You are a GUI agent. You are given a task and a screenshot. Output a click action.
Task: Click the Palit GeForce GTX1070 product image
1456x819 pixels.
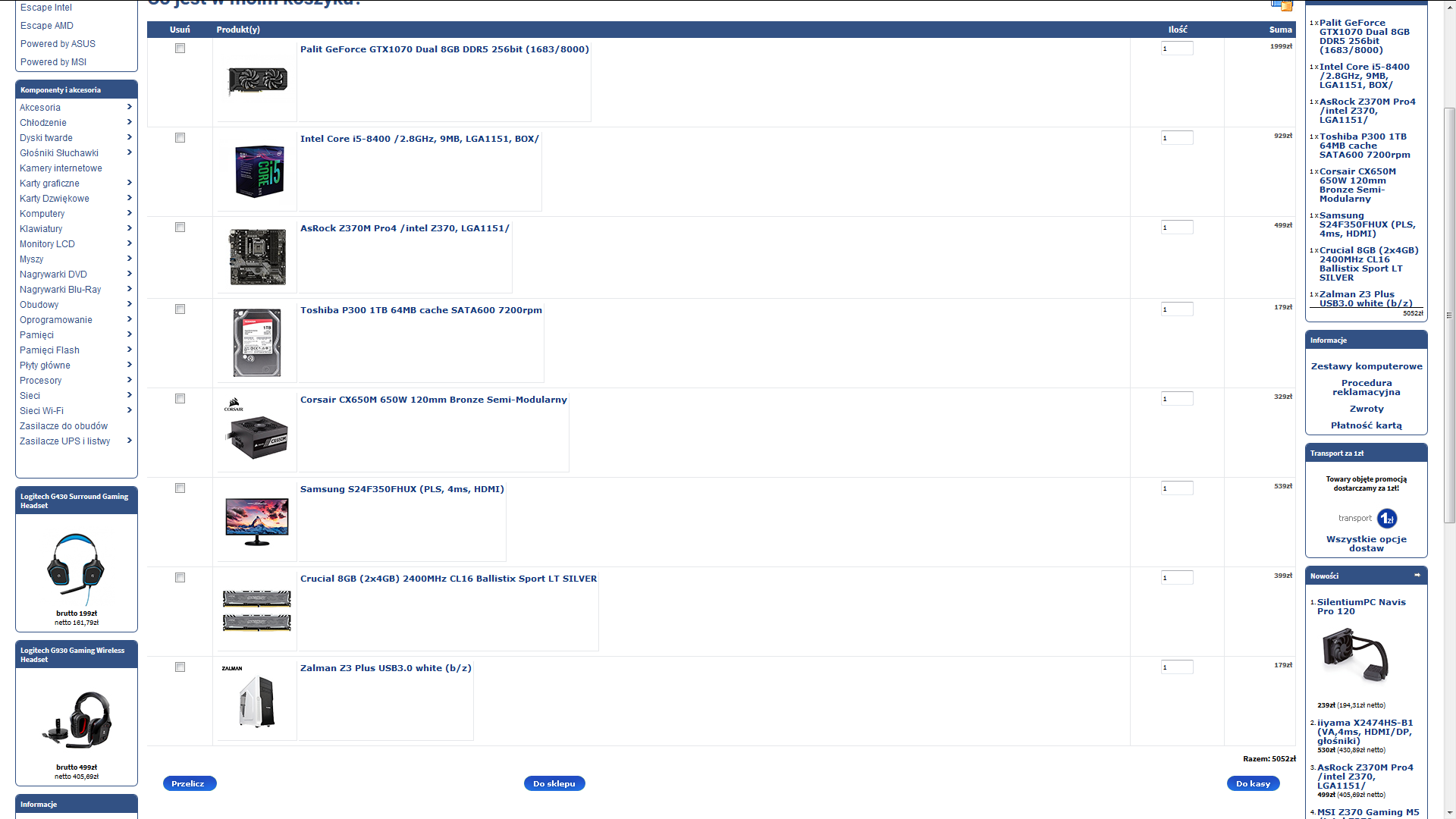click(258, 81)
